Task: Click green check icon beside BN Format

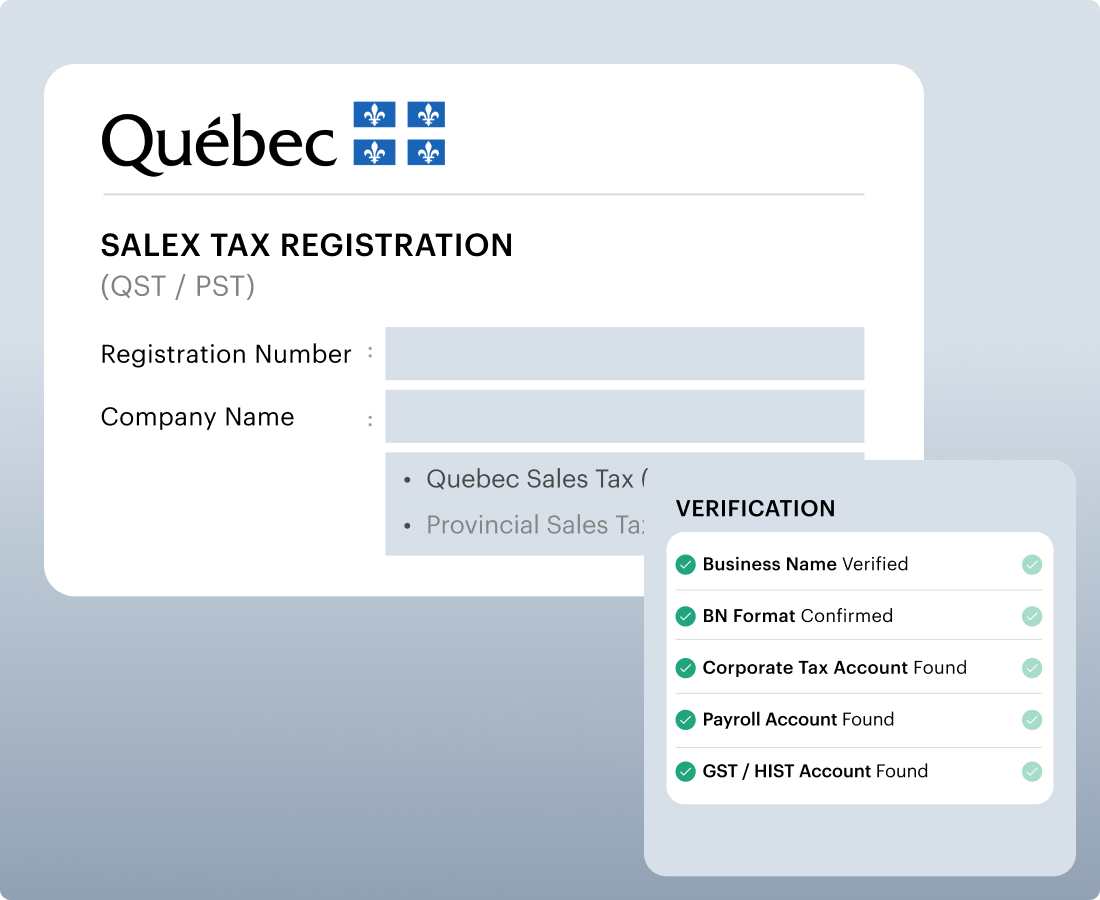Action: tap(685, 616)
